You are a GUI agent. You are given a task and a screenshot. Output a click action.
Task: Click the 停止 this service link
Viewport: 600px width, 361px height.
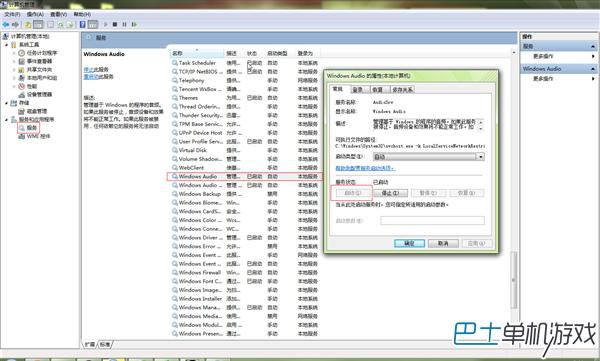(89, 69)
